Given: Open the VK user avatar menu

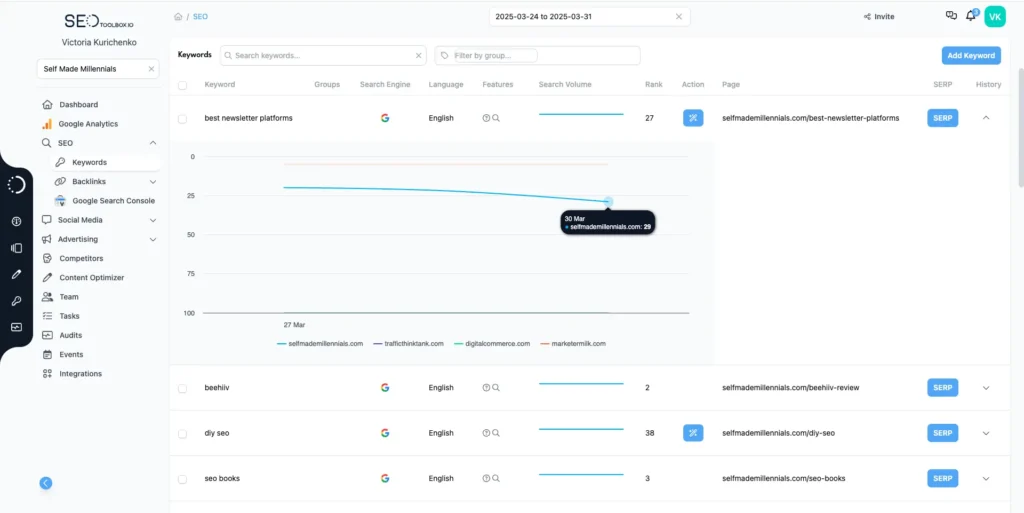Looking at the screenshot, I should click(x=995, y=17).
